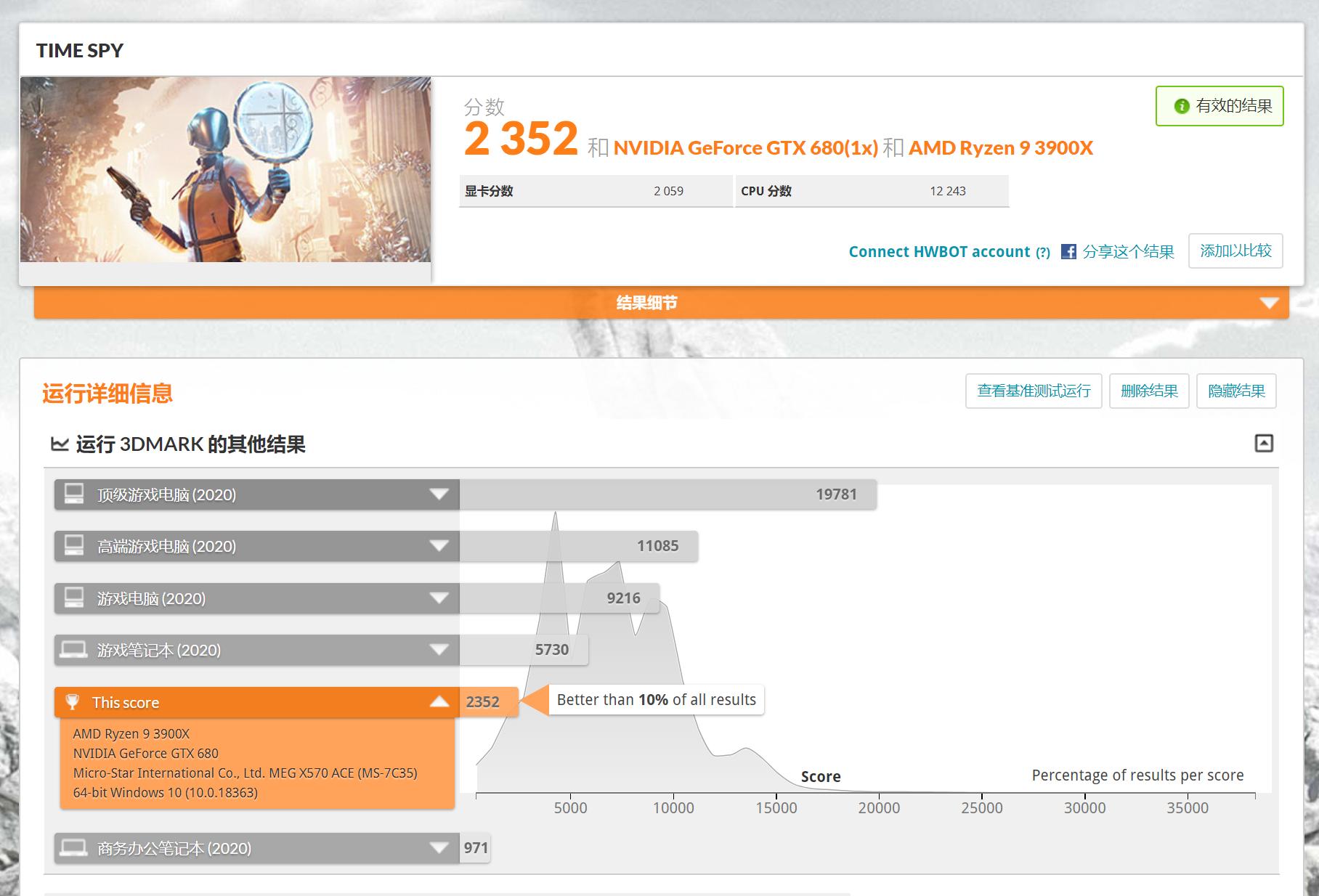Viewport: 1319px width, 896px height.
Task: Click the 2352 This score value
Action: pyautogui.click(x=483, y=702)
